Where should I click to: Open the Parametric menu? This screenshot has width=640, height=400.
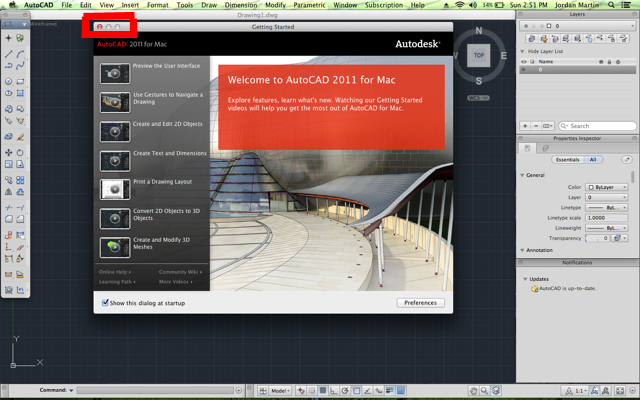coord(309,5)
